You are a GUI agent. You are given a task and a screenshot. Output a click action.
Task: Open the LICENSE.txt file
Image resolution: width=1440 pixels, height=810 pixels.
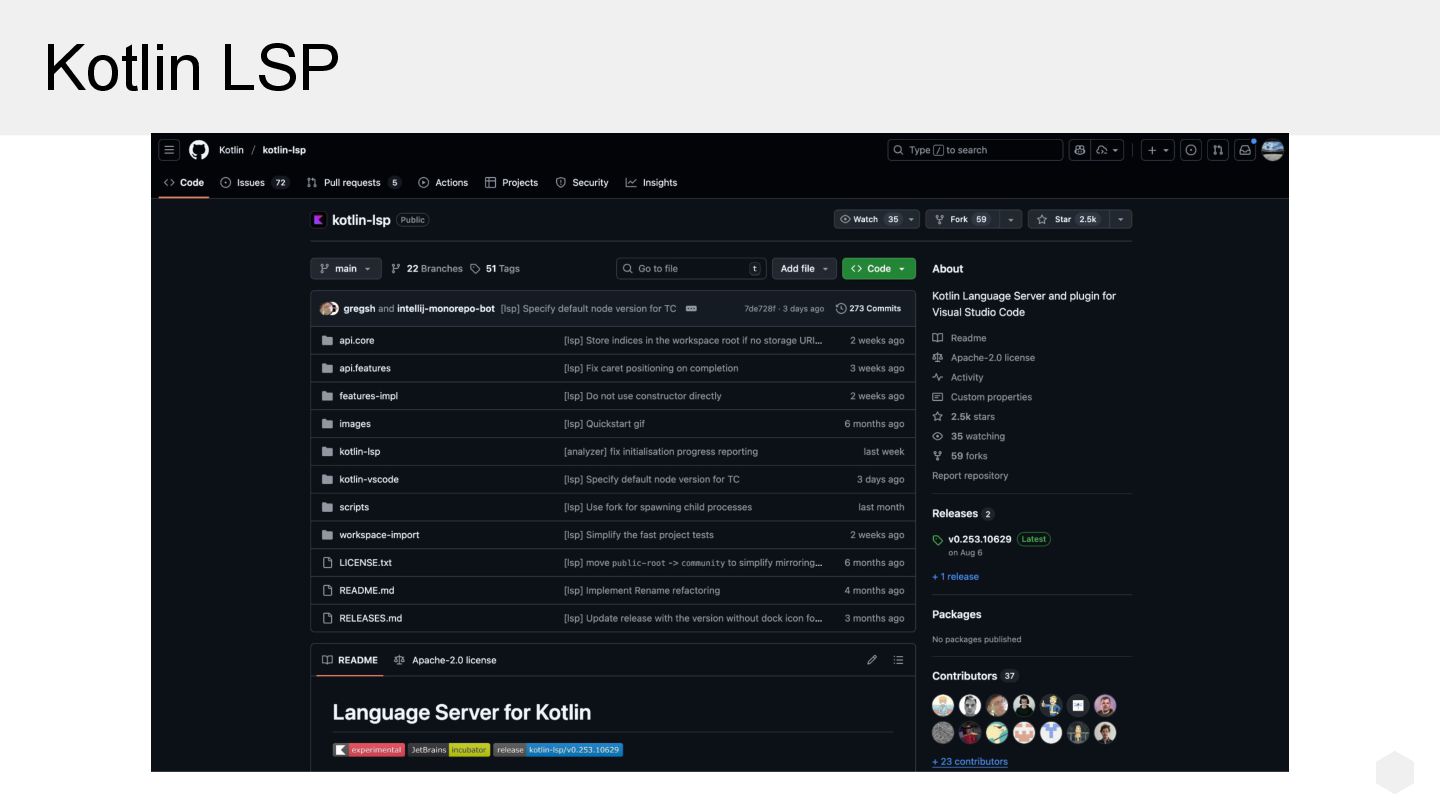(x=366, y=563)
